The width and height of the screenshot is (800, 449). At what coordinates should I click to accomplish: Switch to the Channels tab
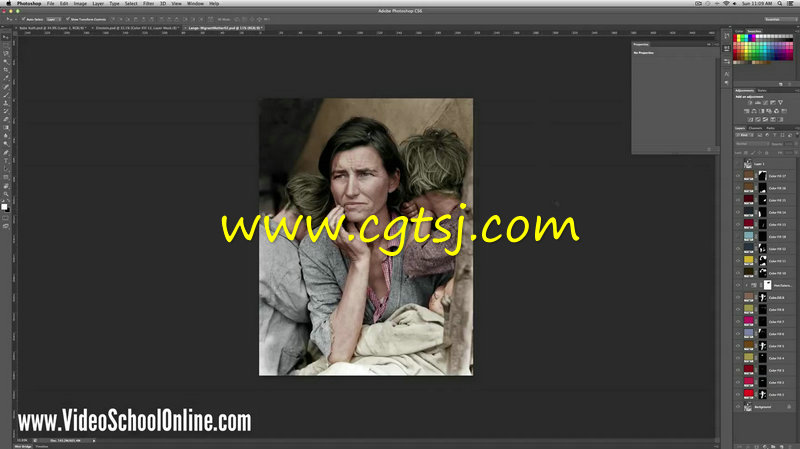(x=755, y=128)
